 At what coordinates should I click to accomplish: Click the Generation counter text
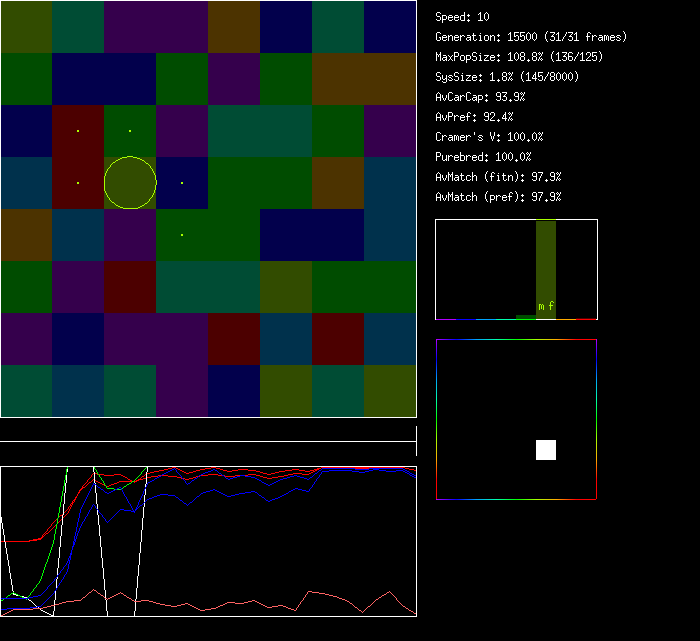[x=531, y=37]
